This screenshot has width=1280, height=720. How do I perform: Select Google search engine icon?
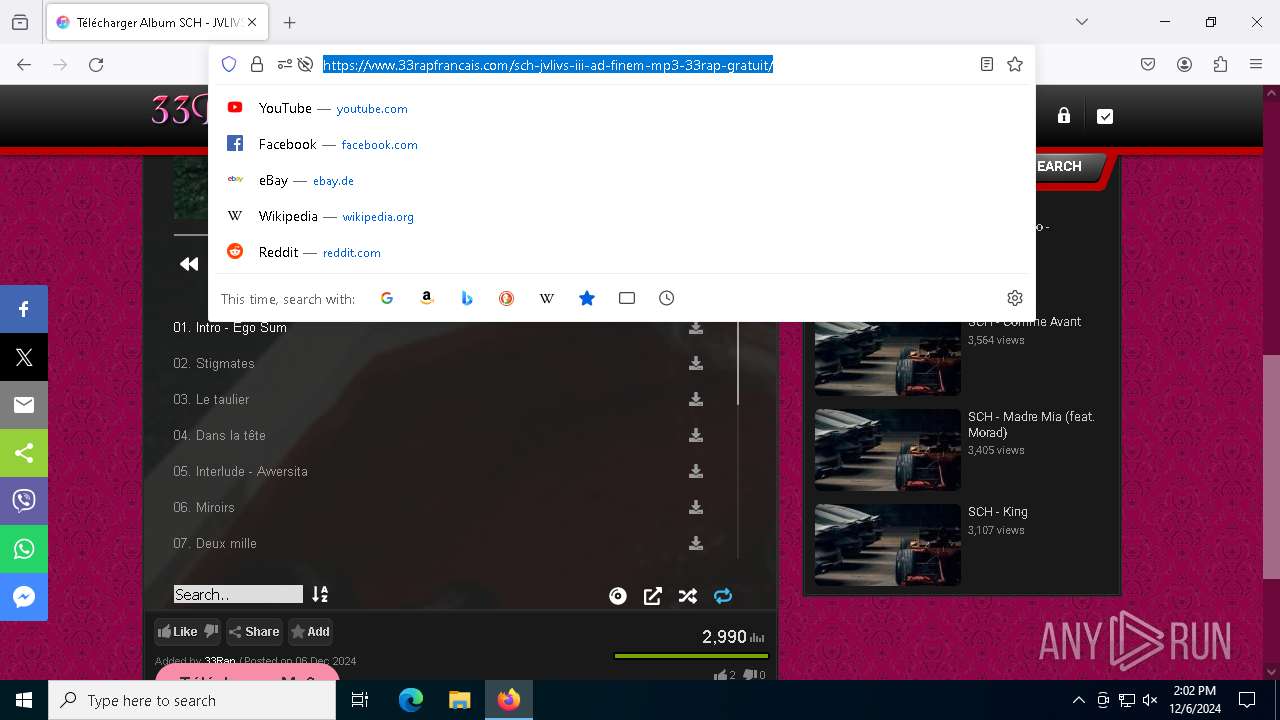point(387,298)
